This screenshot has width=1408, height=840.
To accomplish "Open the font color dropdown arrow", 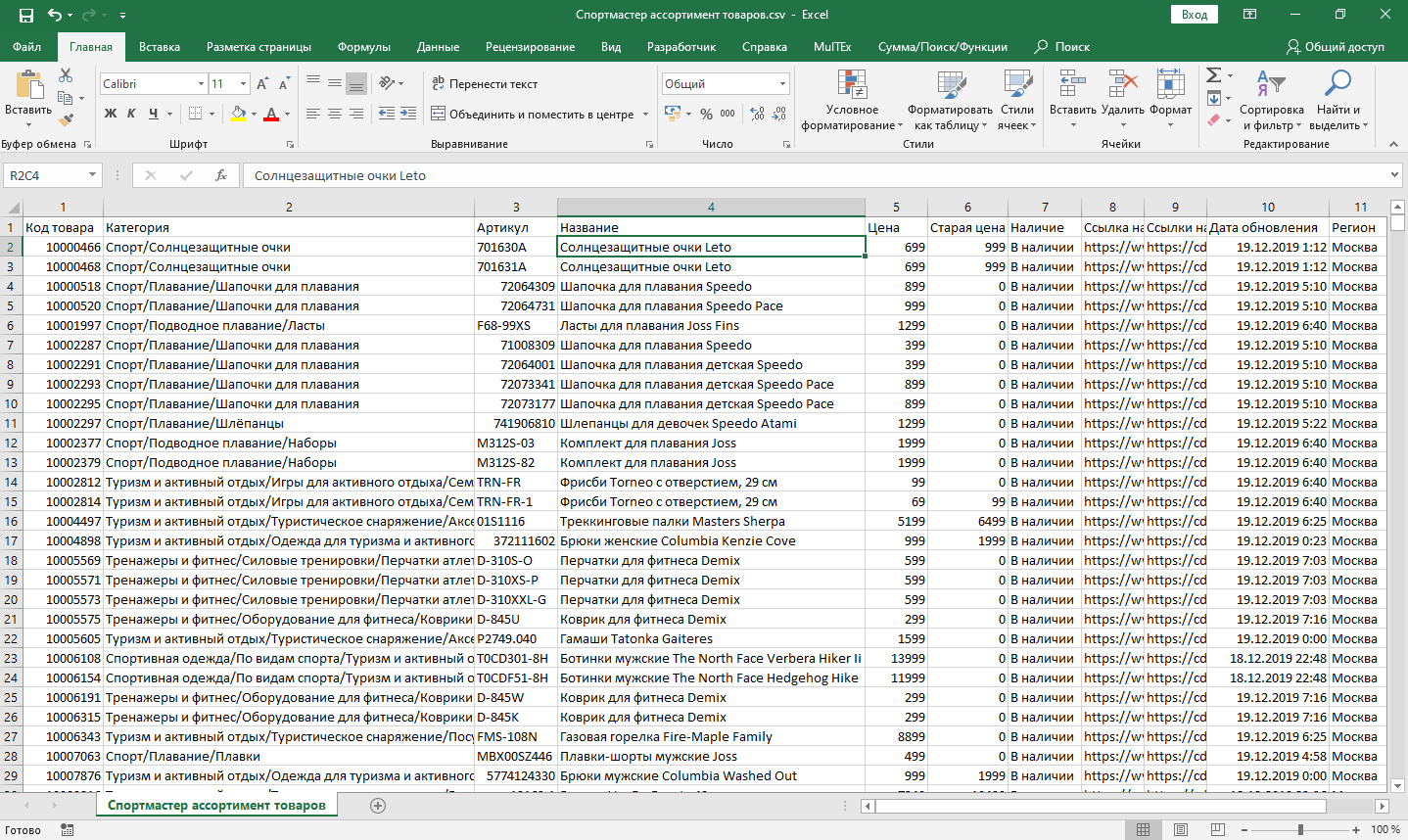I will pos(287,115).
